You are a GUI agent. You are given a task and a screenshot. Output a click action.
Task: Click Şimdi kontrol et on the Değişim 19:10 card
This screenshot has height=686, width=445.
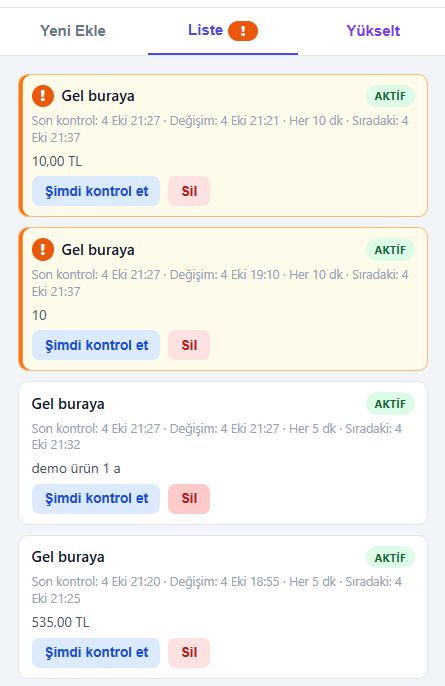point(96,345)
